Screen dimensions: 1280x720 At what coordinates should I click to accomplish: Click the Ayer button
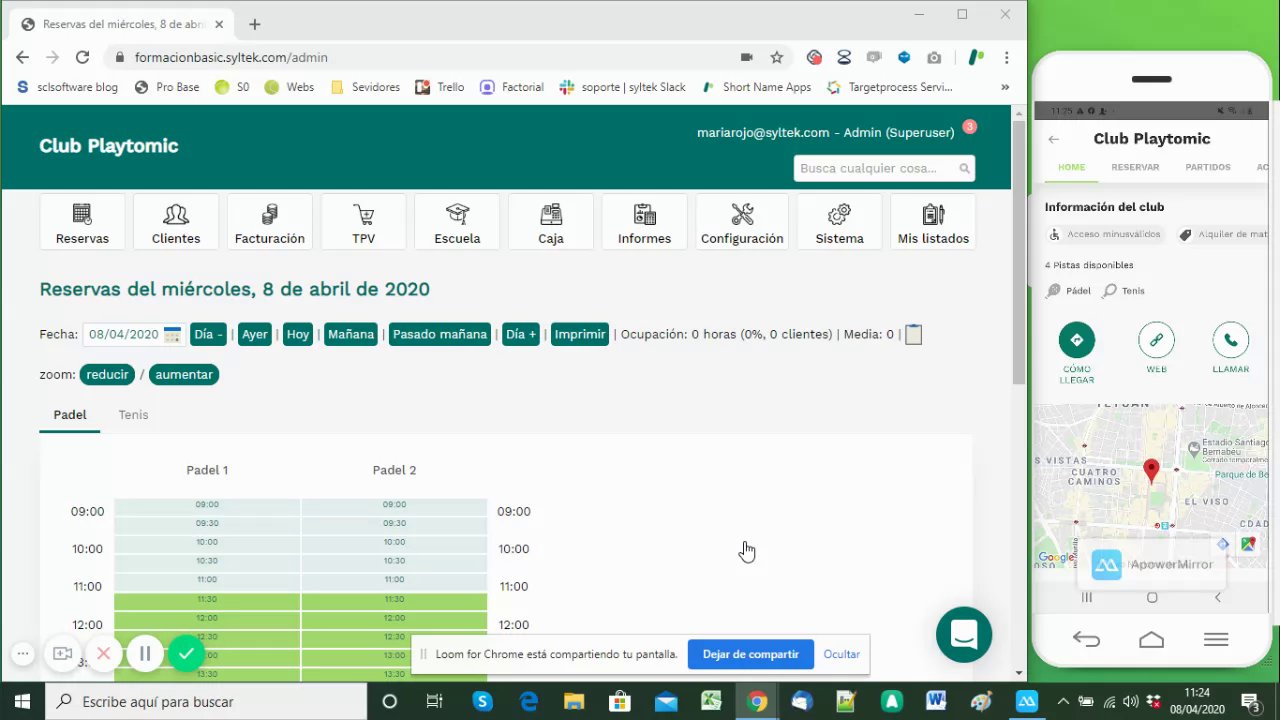(255, 334)
